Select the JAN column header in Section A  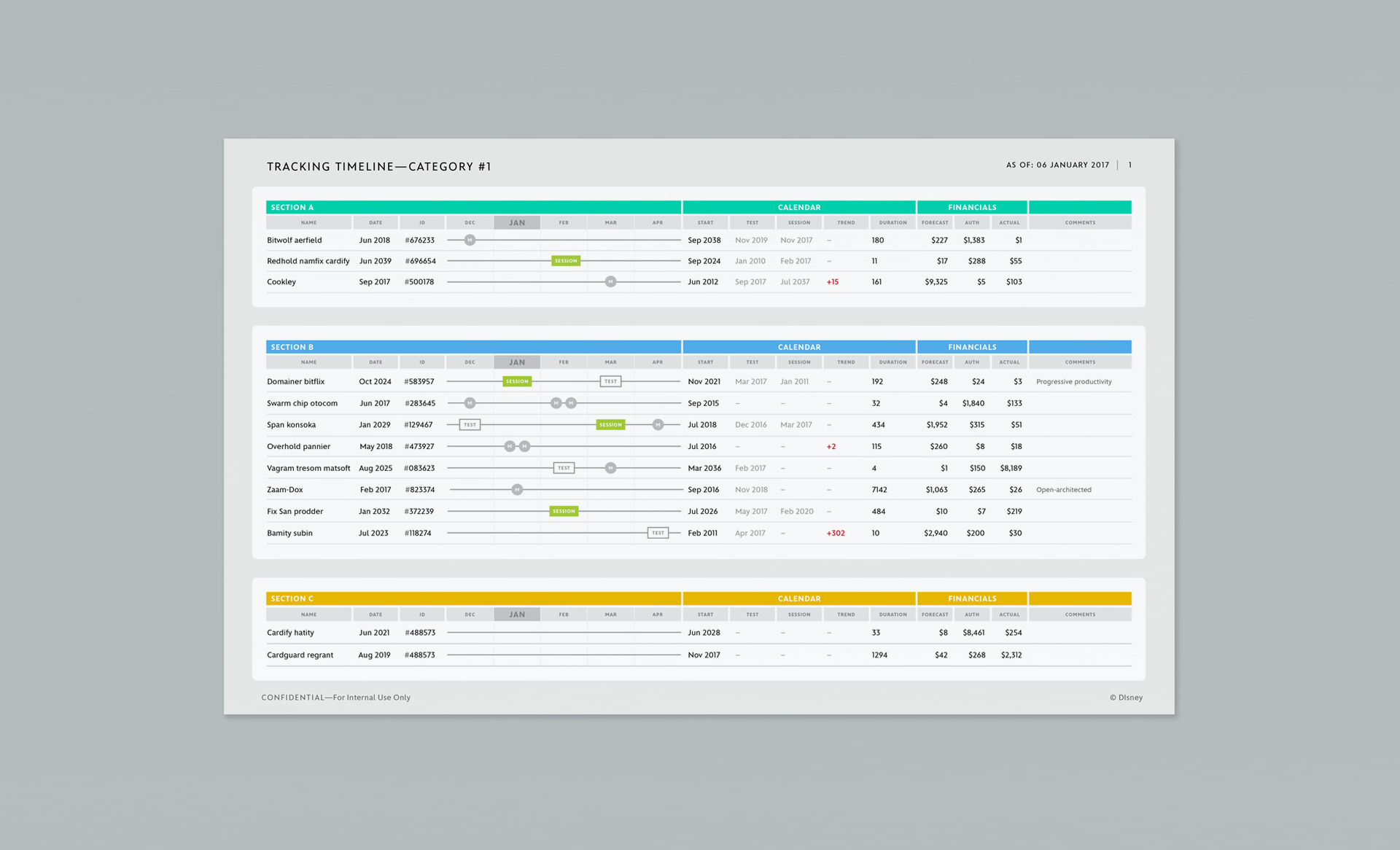click(x=517, y=222)
